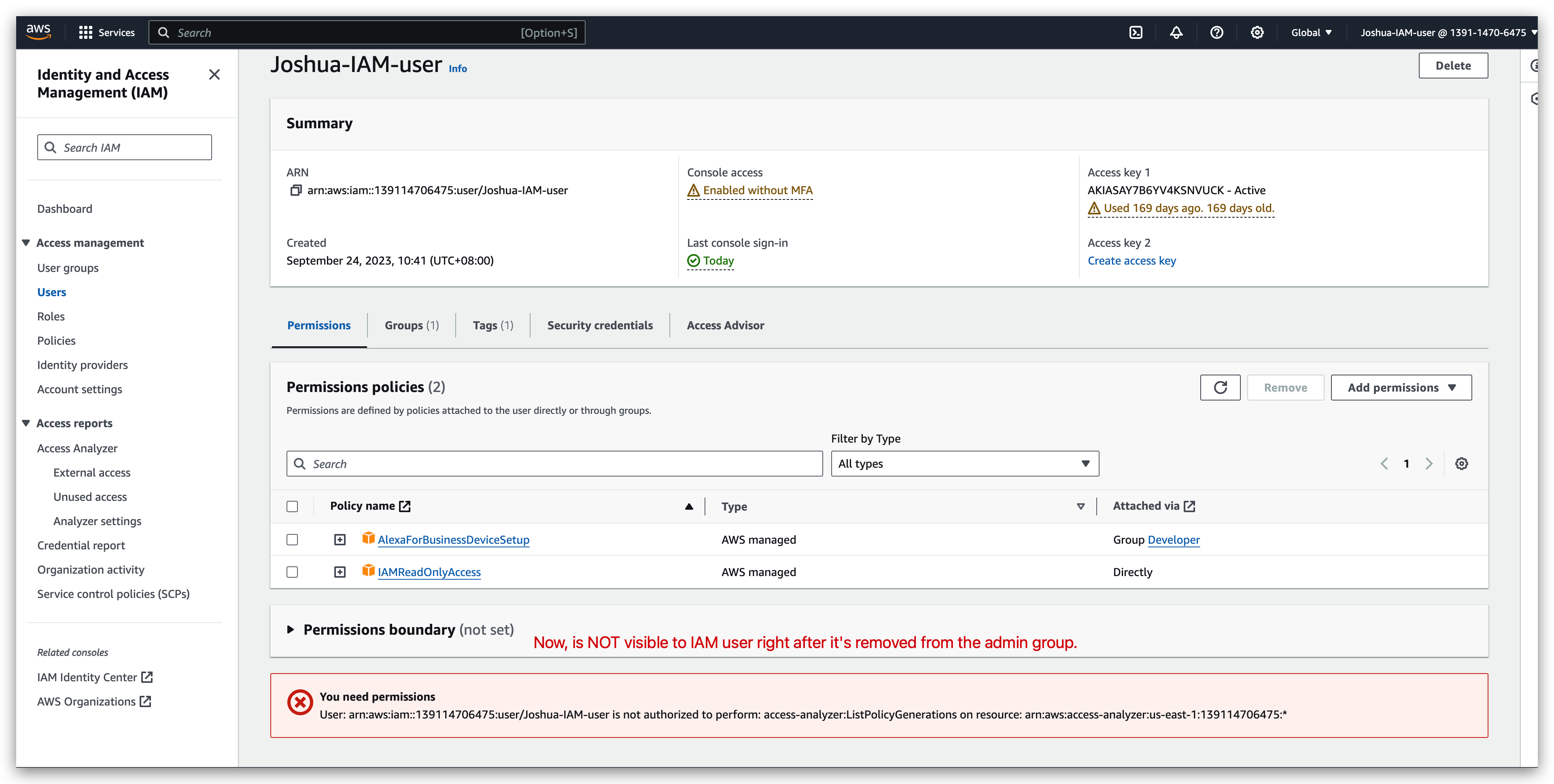1554x784 pixels.
Task: Expand the IAMReadOnlyAccess policy details
Action: (x=340, y=572)
